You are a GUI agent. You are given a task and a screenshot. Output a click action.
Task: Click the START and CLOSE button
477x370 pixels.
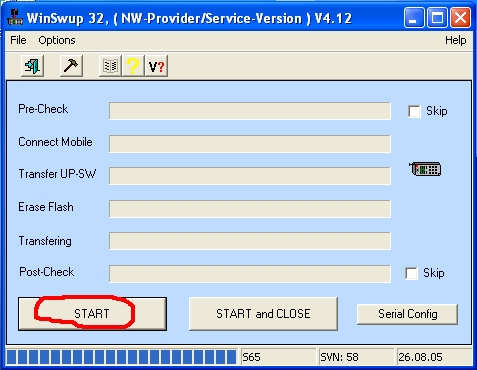(x=263, y=314)
